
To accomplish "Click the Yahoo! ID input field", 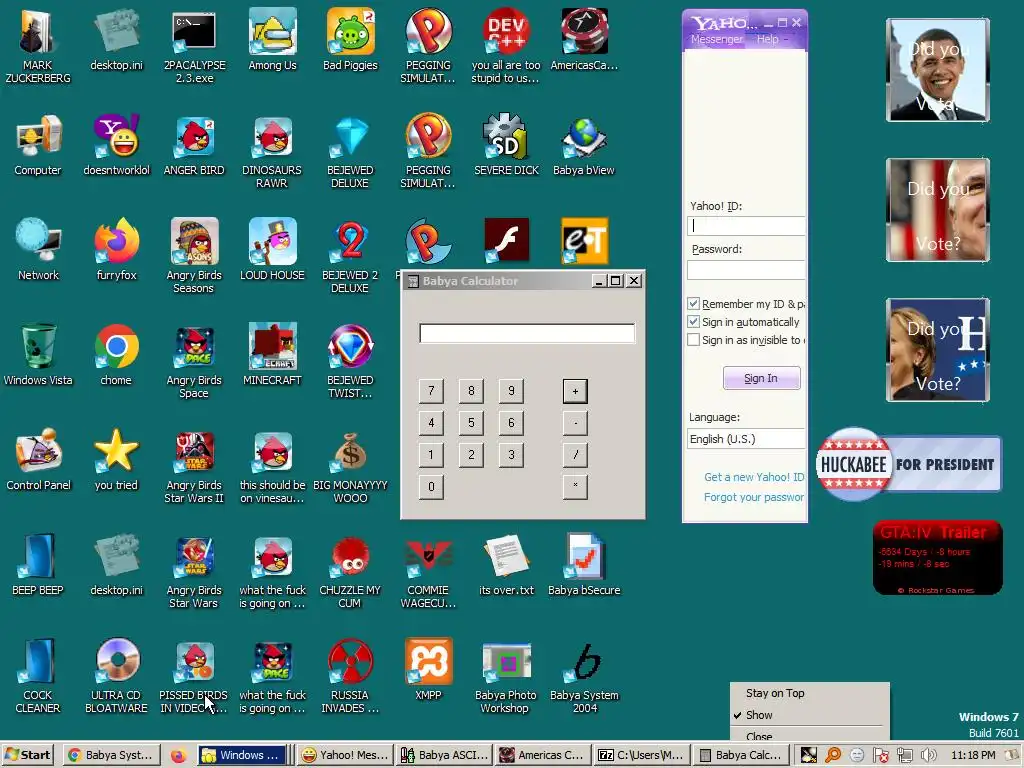I will 746,226.
